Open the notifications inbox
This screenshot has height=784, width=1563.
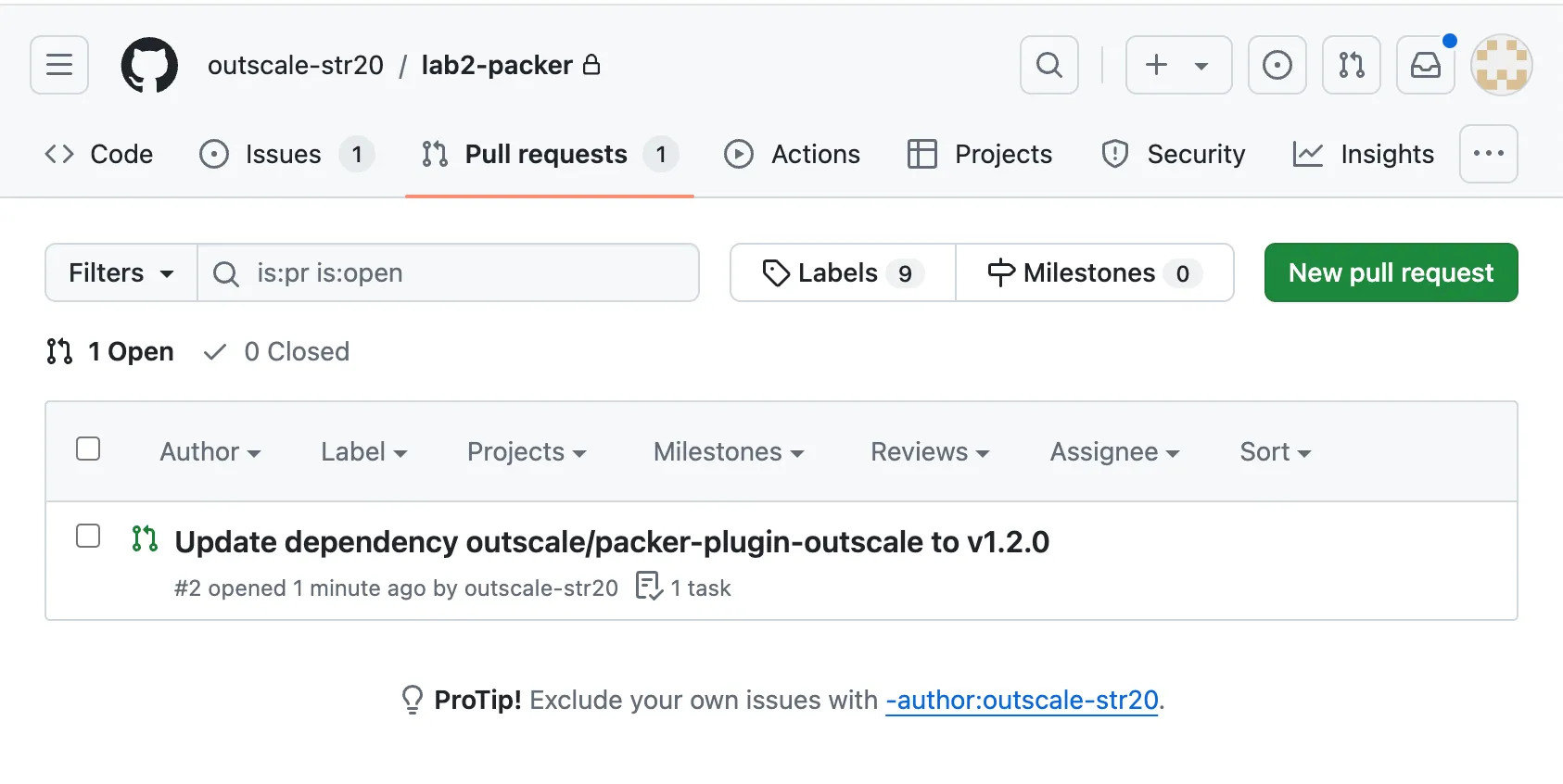tap(1425, 65)
